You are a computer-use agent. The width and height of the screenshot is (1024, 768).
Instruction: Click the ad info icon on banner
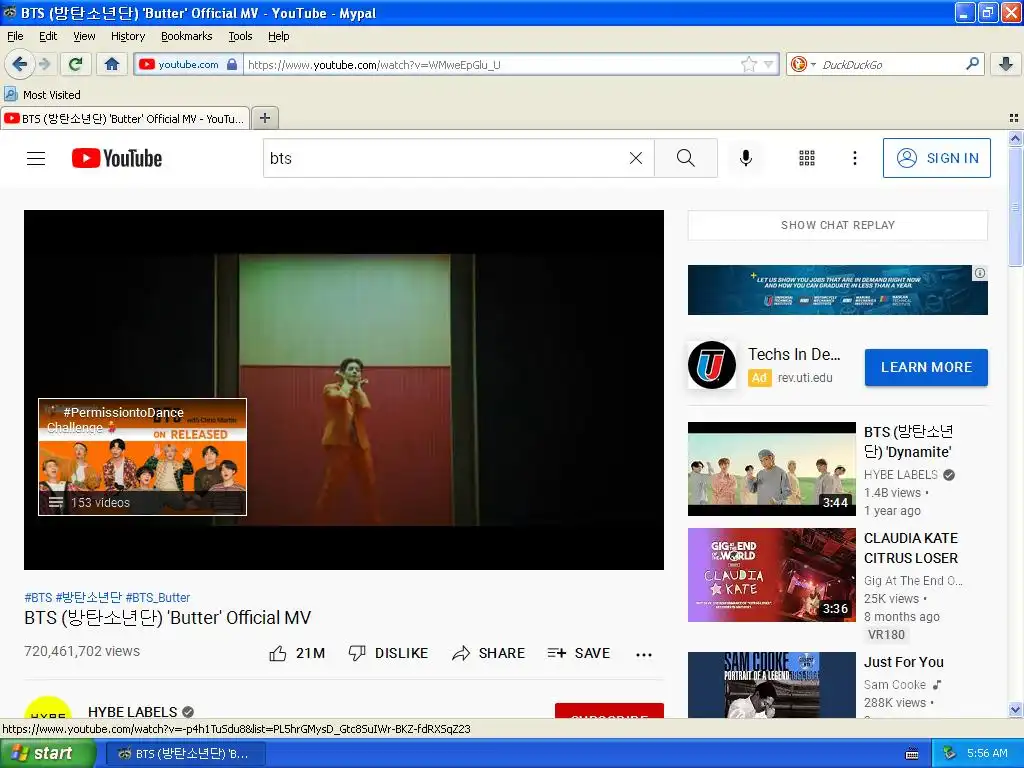coord(980,273)
